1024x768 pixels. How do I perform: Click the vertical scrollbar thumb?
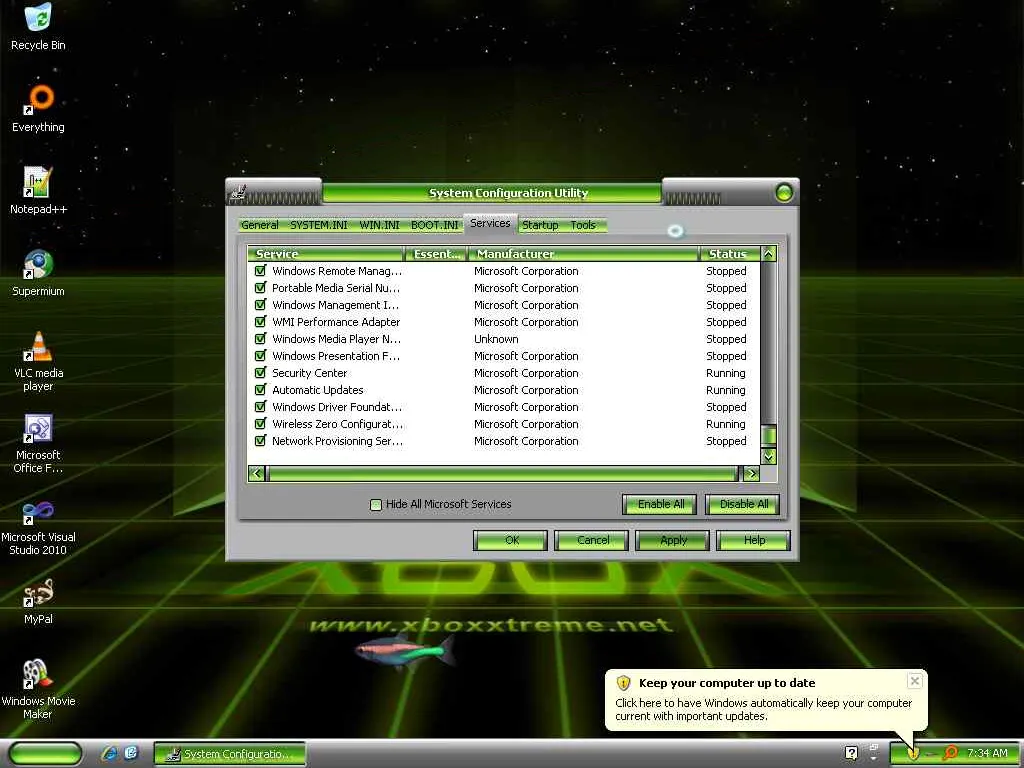tap(769, 436)
